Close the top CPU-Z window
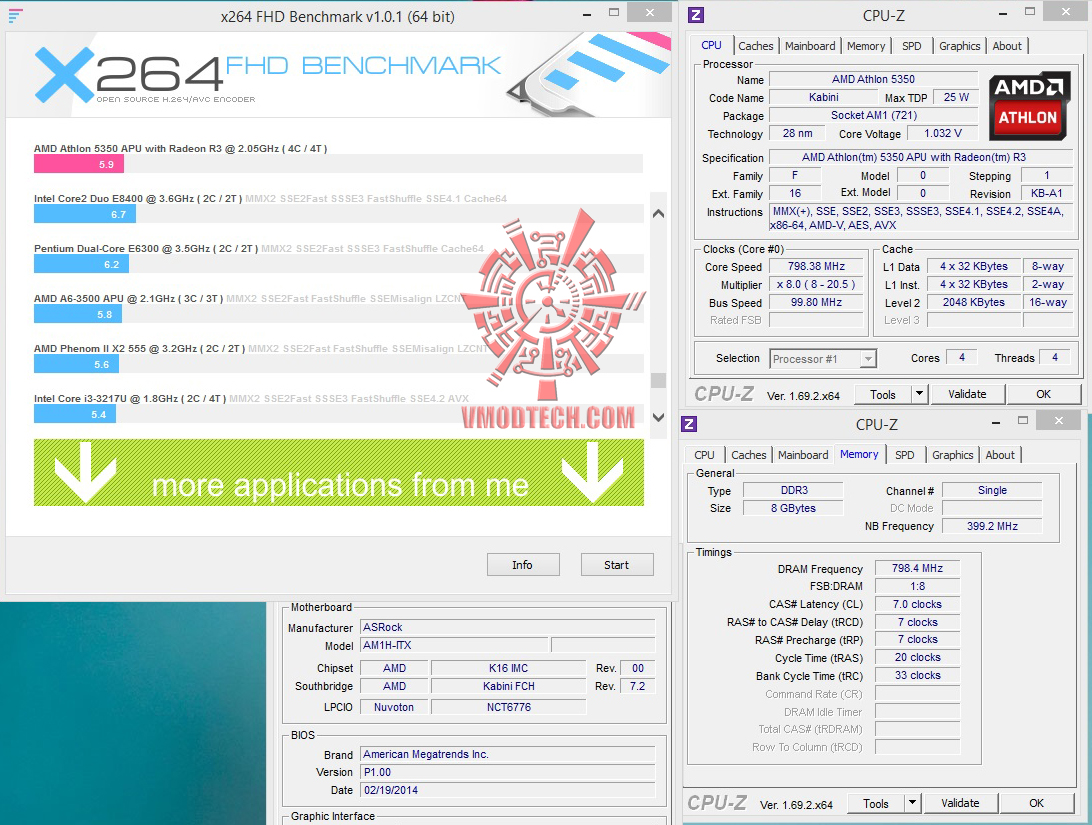The width and height of the screenshot is (1092, 825). (1066, 12)
